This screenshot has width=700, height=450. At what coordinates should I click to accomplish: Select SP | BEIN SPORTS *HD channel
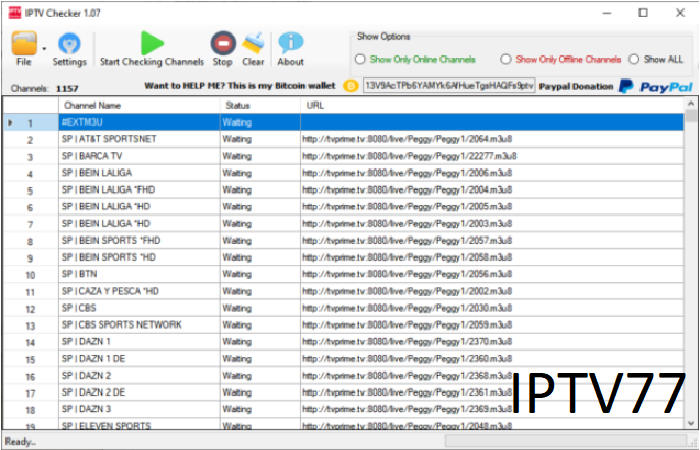(x=139, y=257)
